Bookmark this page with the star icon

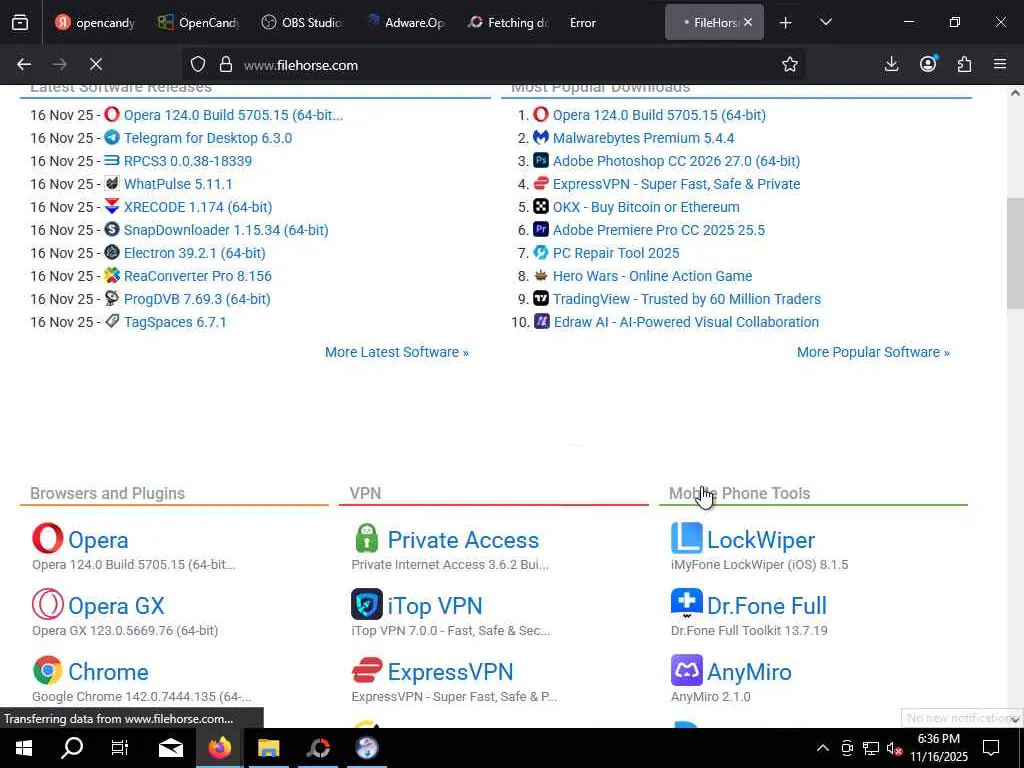click(790, 65)
